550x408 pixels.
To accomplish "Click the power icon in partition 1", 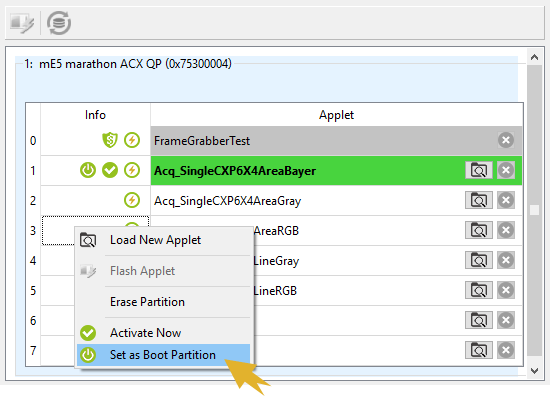I will [88, 170].
